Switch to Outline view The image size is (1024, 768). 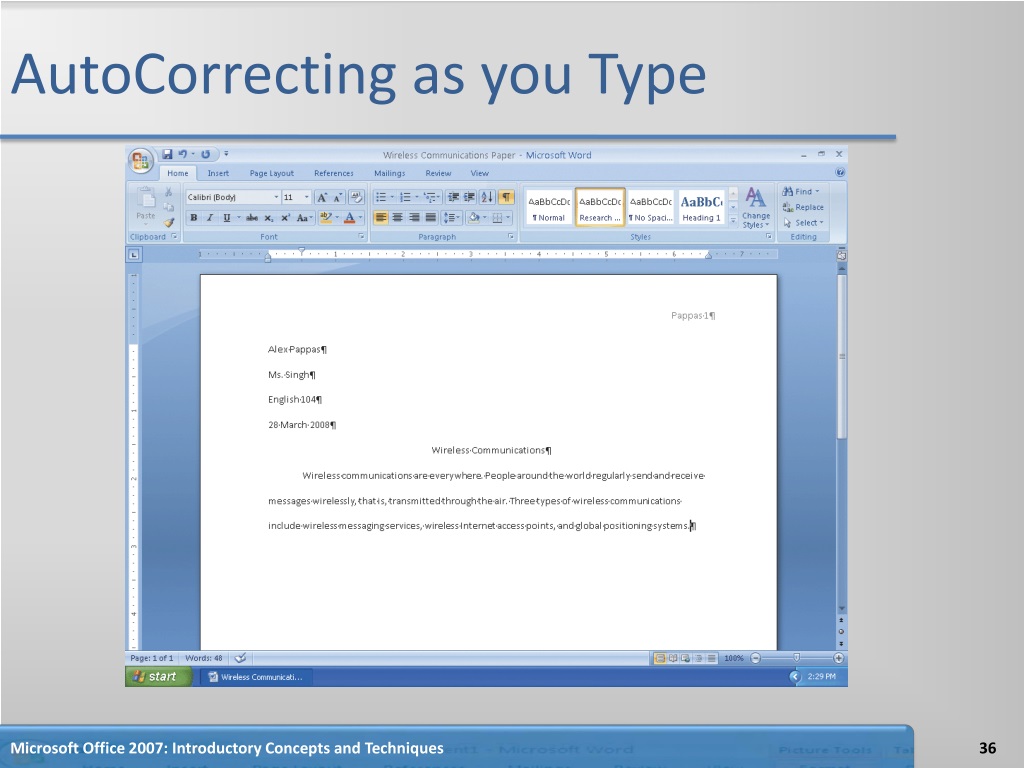click(x=699, y=658)
